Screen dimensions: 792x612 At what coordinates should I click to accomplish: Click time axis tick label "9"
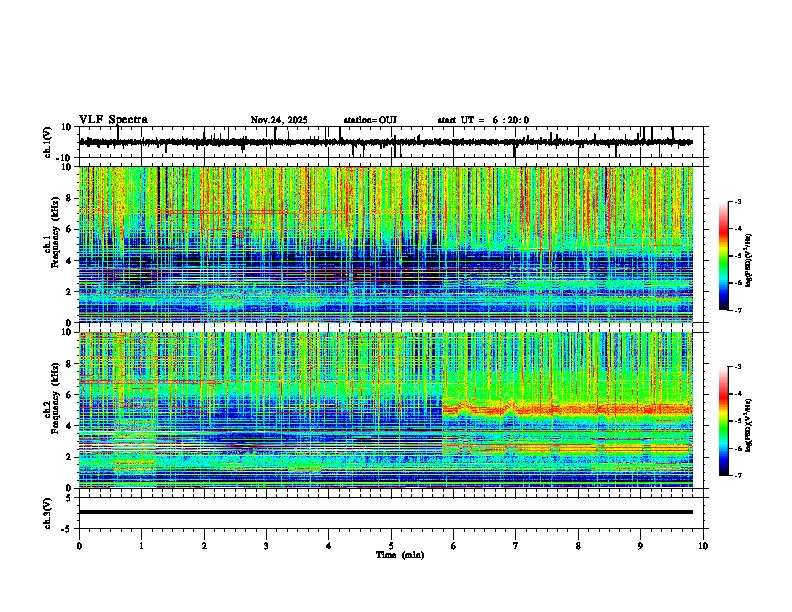click(x=640, y=546)
